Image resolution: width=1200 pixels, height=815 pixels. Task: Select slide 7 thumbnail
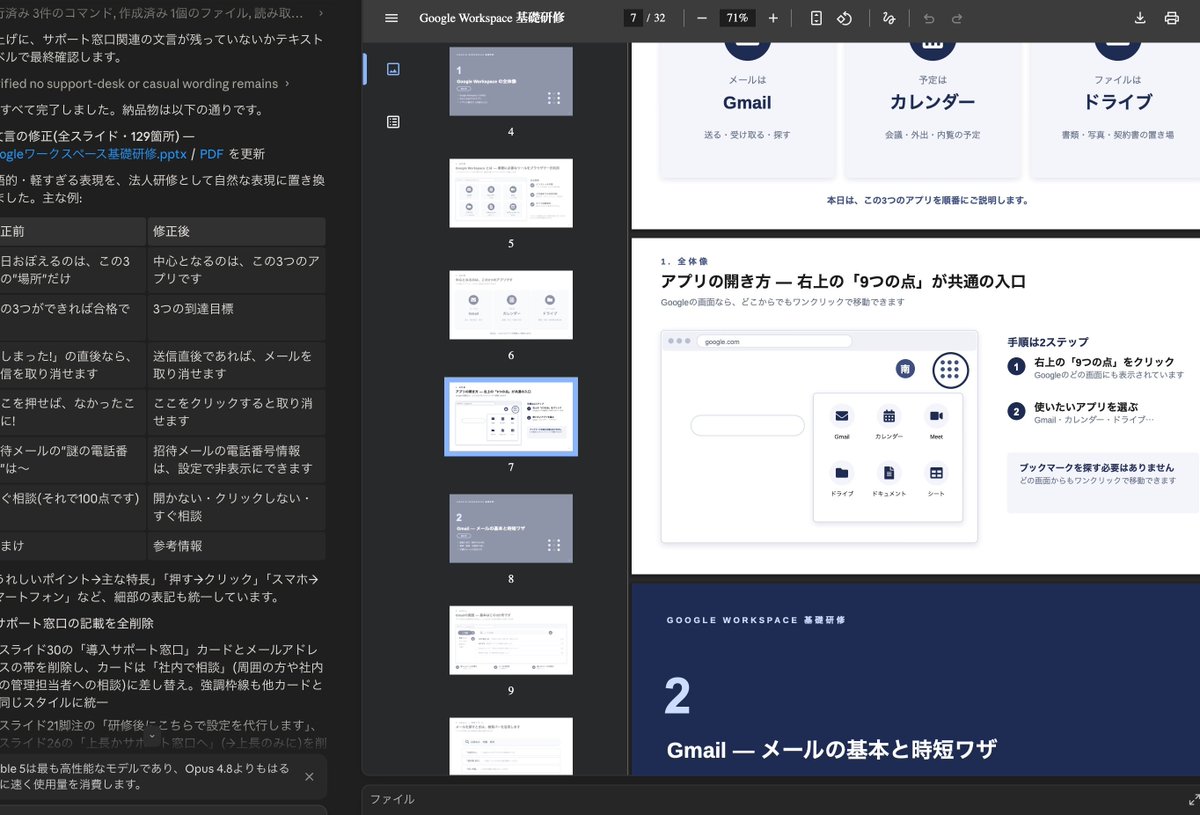[511, 416]
